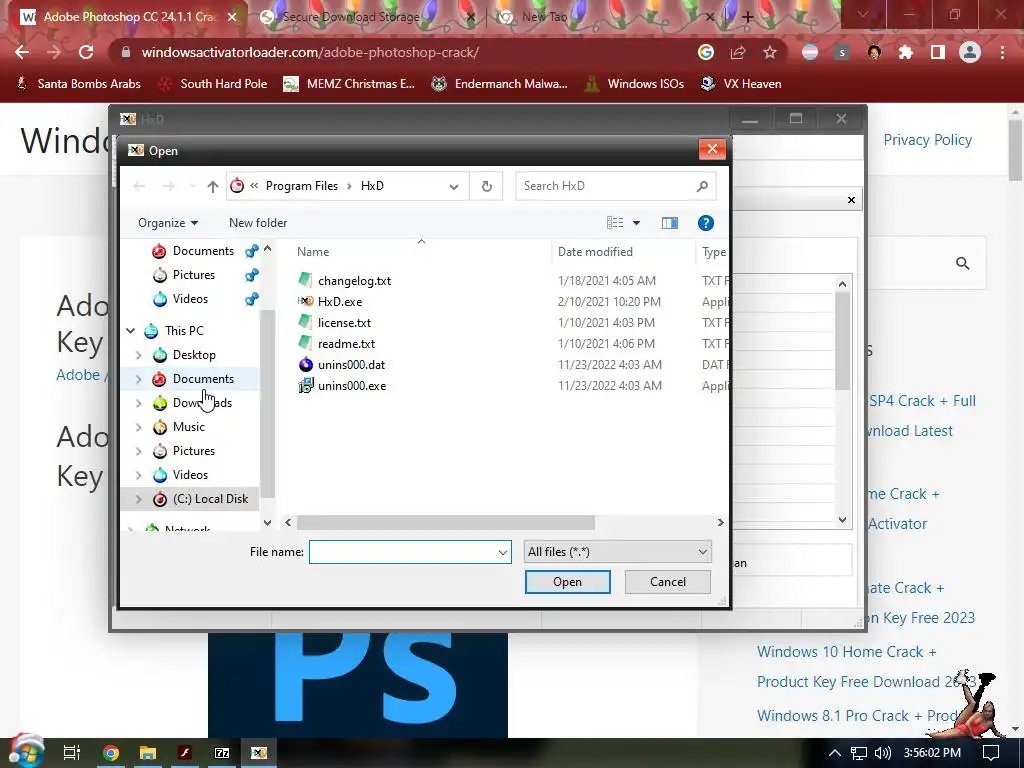Go back in Chrome
The image size is (1024, 768).
pos(22,52)
